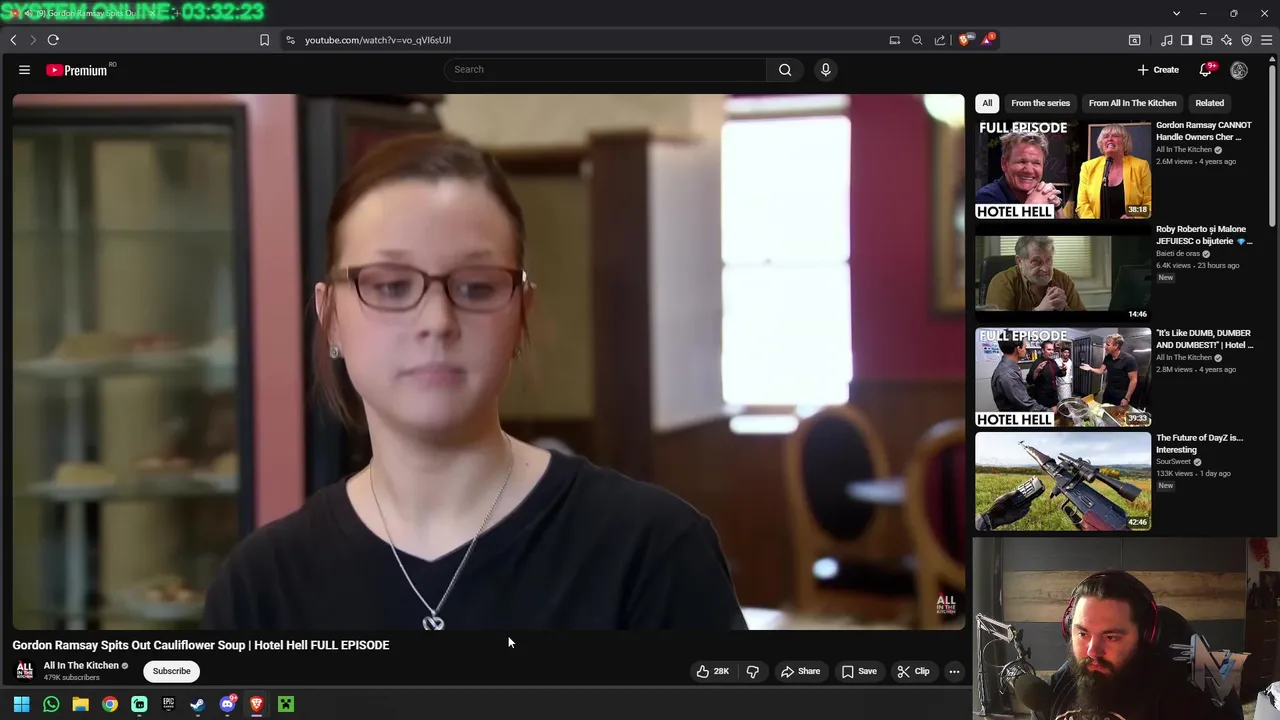Viewport: 1280px width, 720px height.
Task: Toggle the browser sidebar panel
Action: pyautogui.click(x=1186, y=40)
